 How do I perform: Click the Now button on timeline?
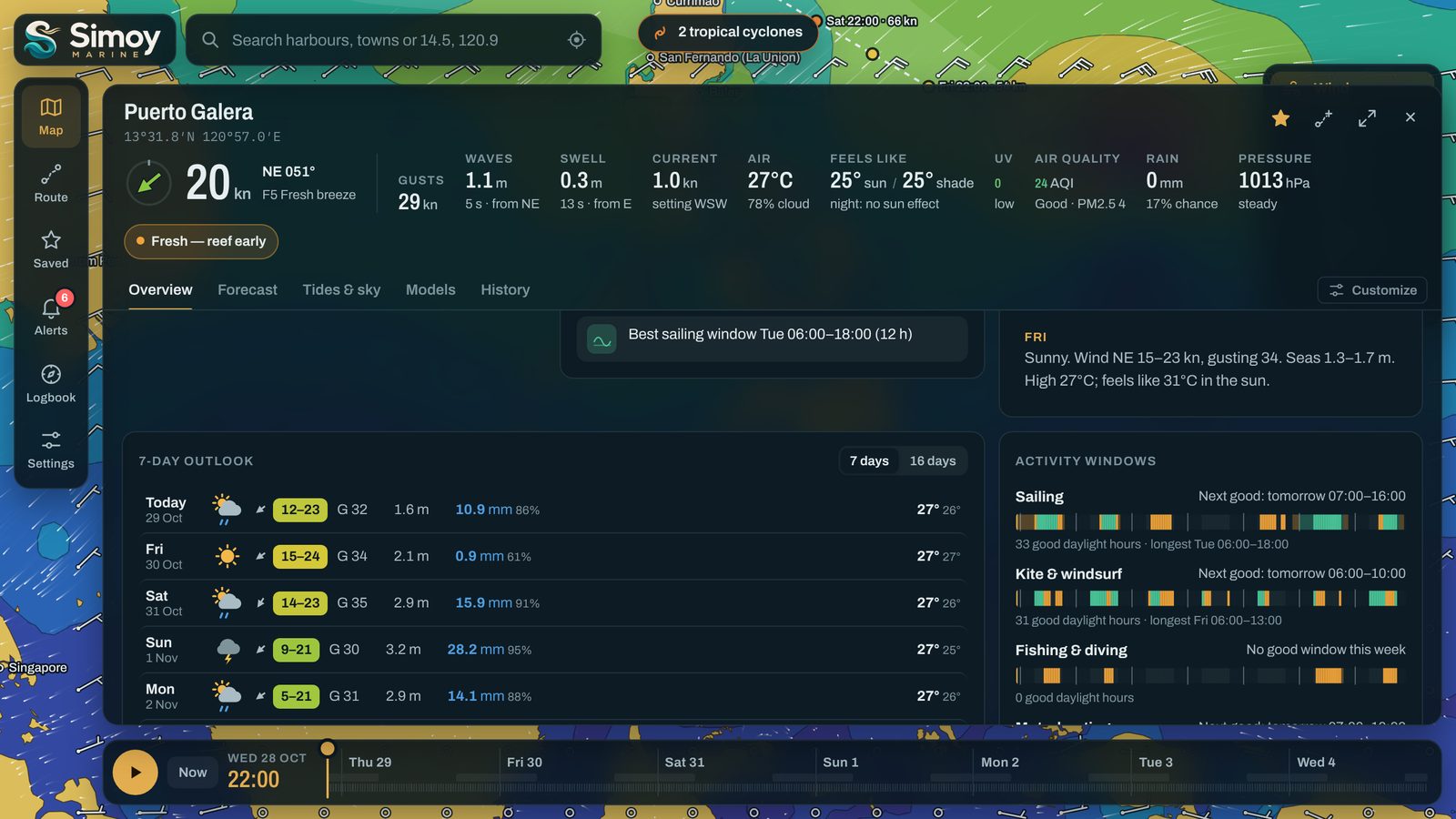point(192,773)
